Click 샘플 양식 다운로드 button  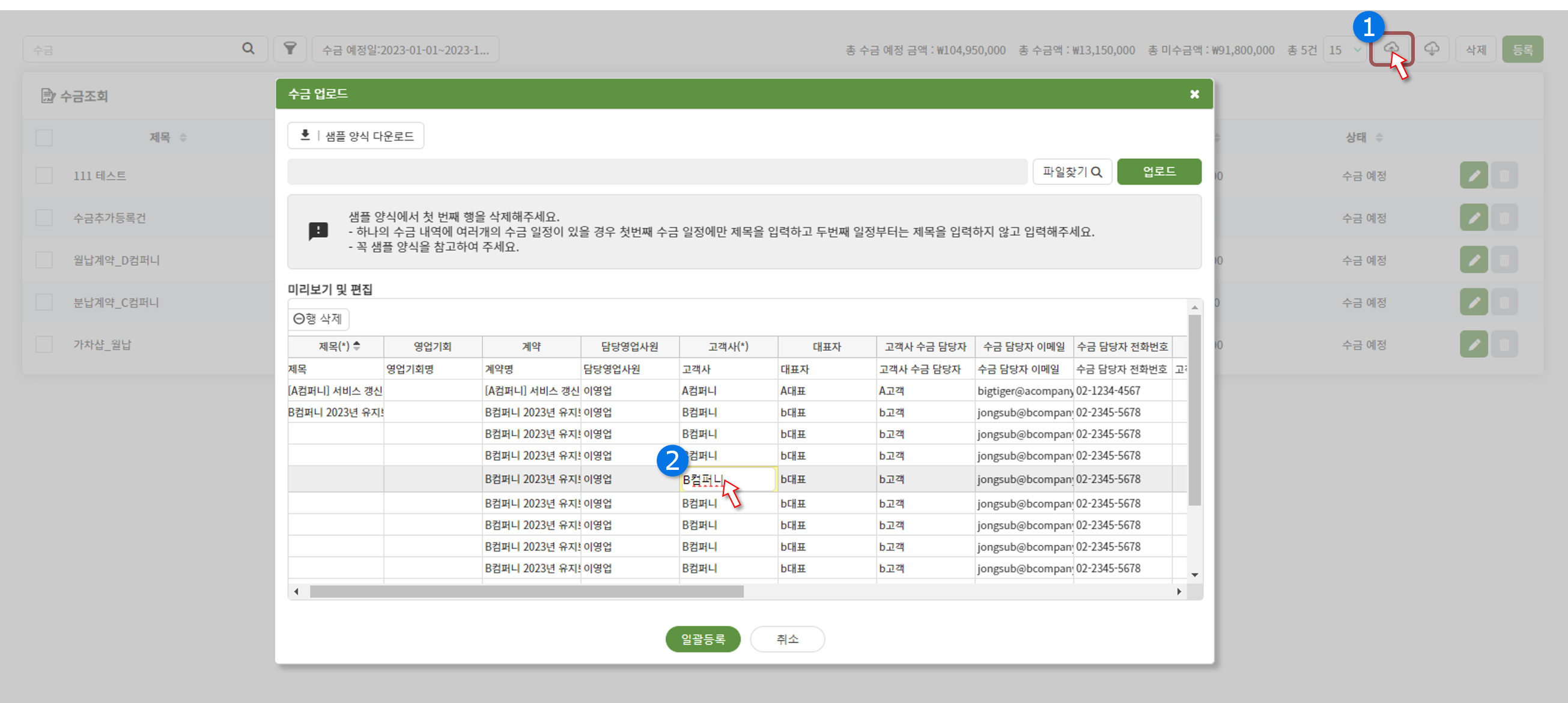[x=356, y=136]
